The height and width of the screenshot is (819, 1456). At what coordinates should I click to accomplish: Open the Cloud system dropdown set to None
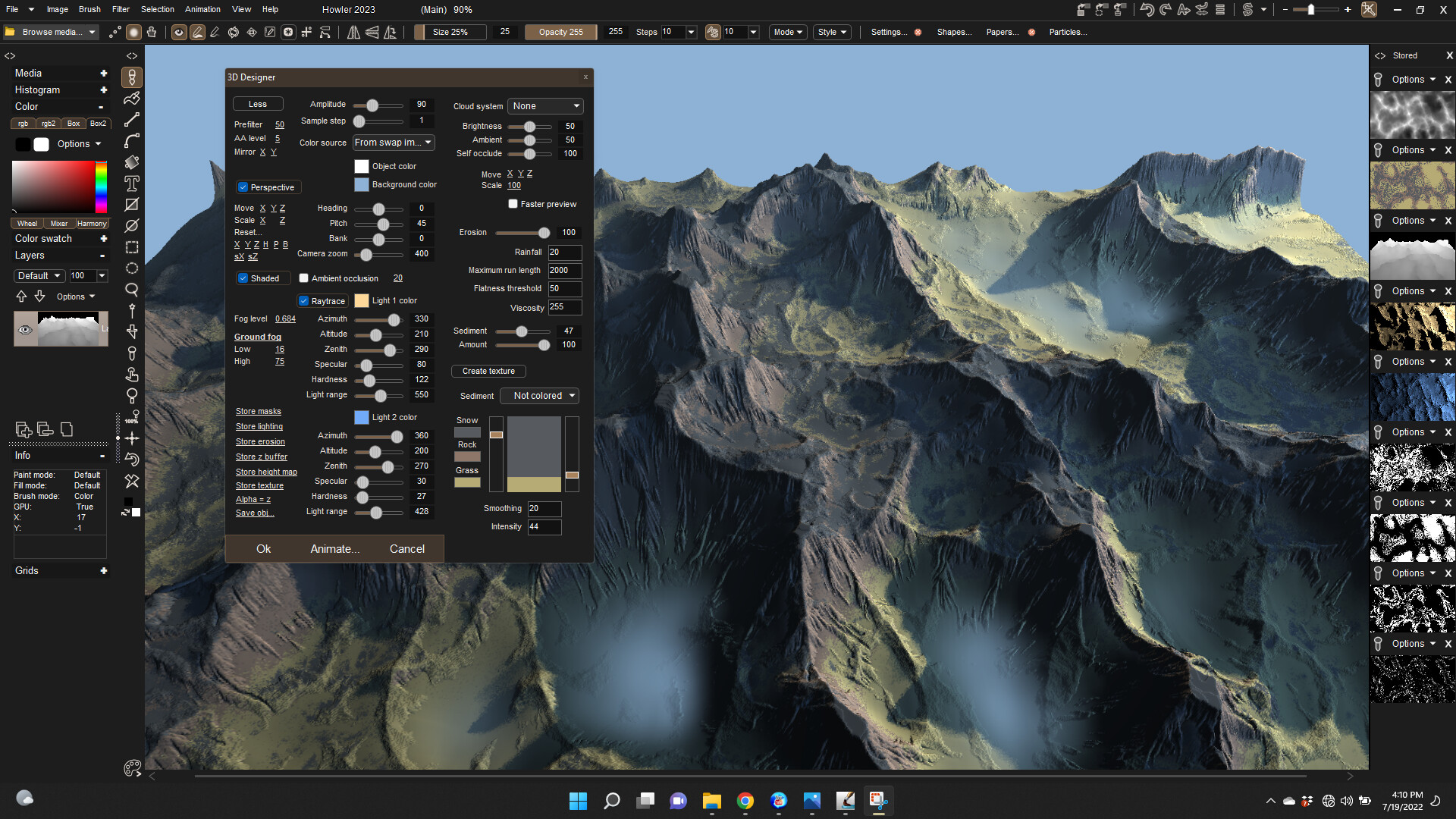(x=544, y=105)
